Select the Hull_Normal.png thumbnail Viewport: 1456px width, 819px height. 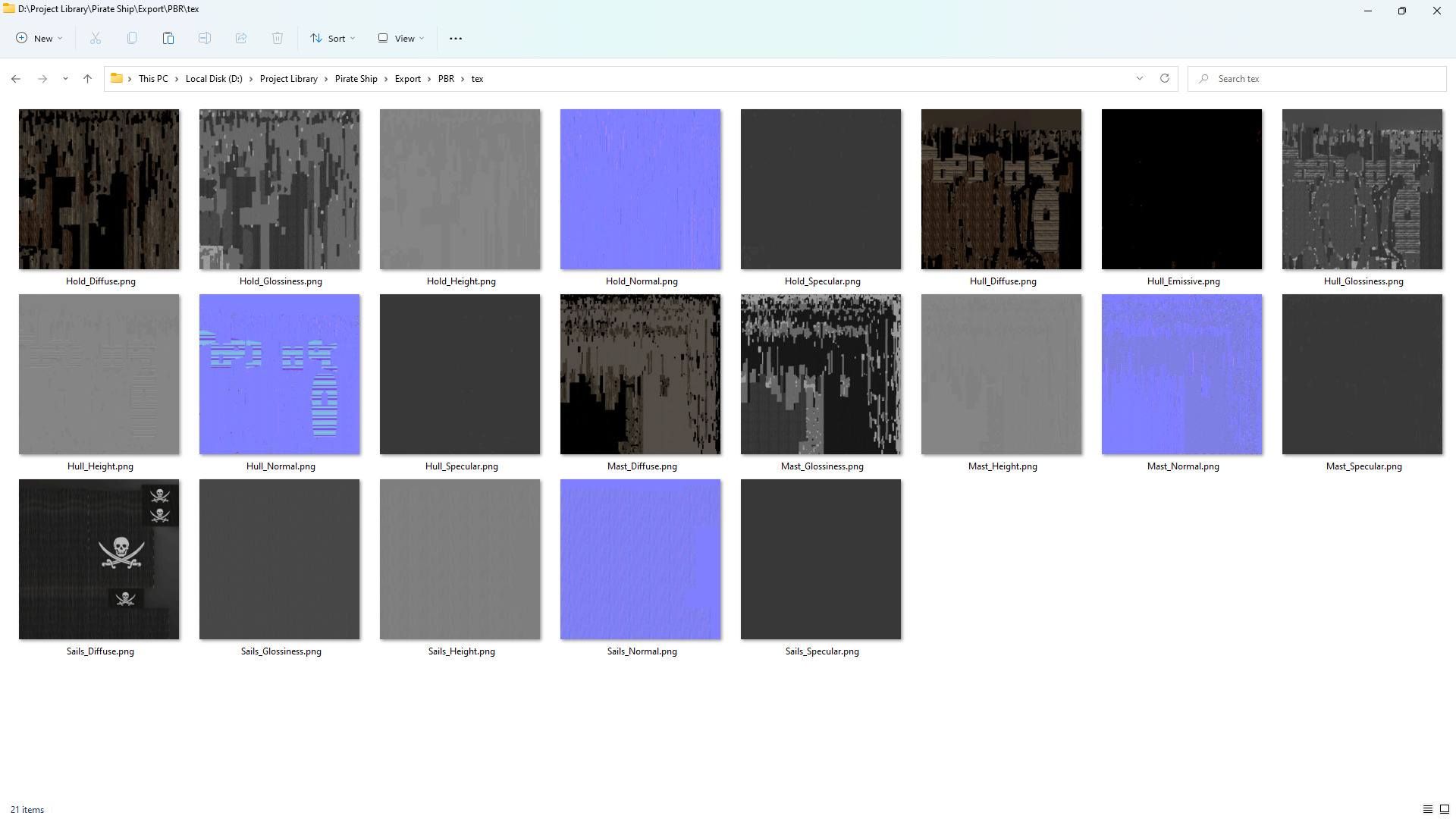coord(280,375)
